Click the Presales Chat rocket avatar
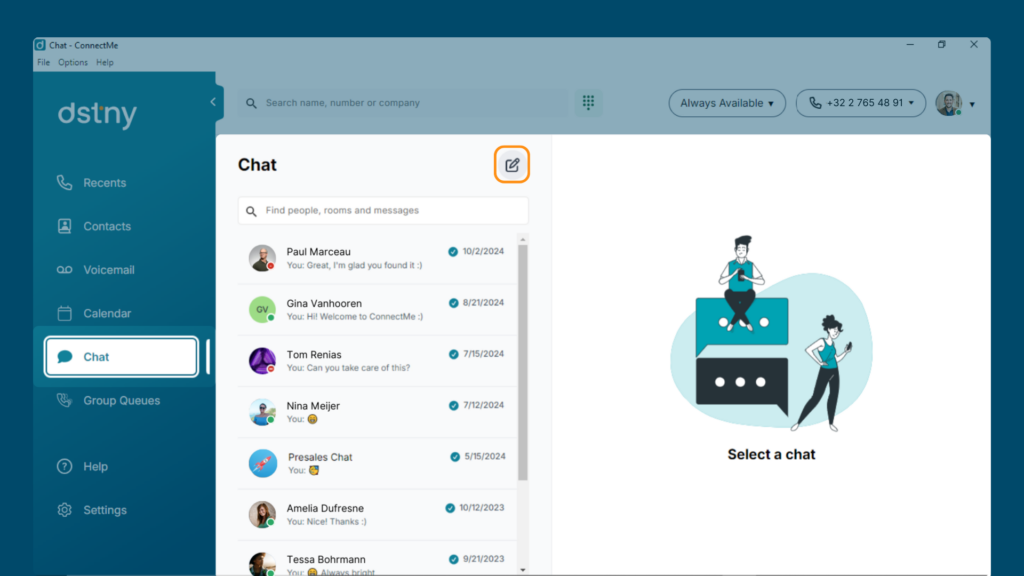The height and width of the screenshot is (576, 1024). pyautogui.click(x=263, y=463)
